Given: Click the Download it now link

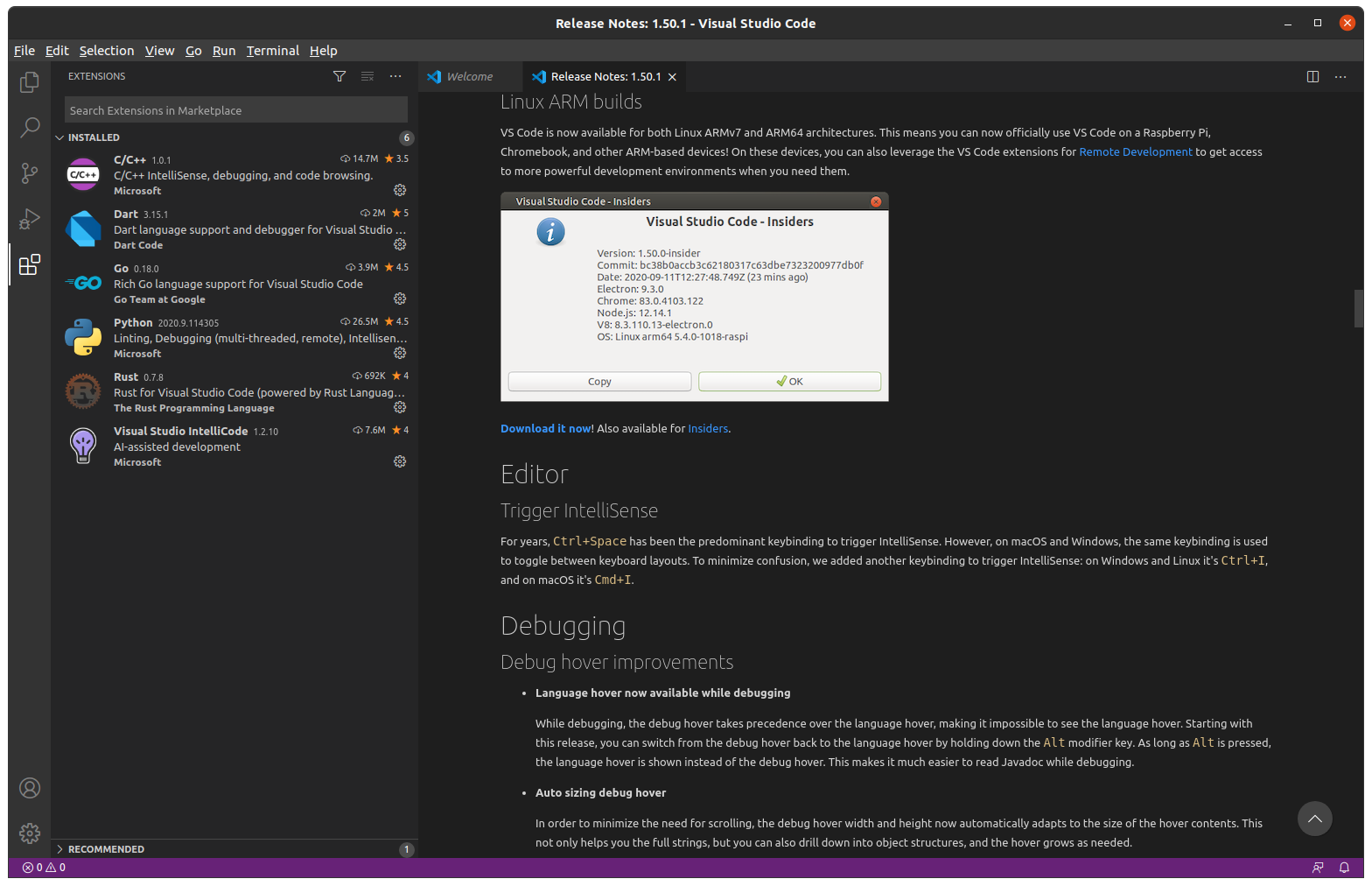Looking at the screenshot, I should click(x=546, y=429).
